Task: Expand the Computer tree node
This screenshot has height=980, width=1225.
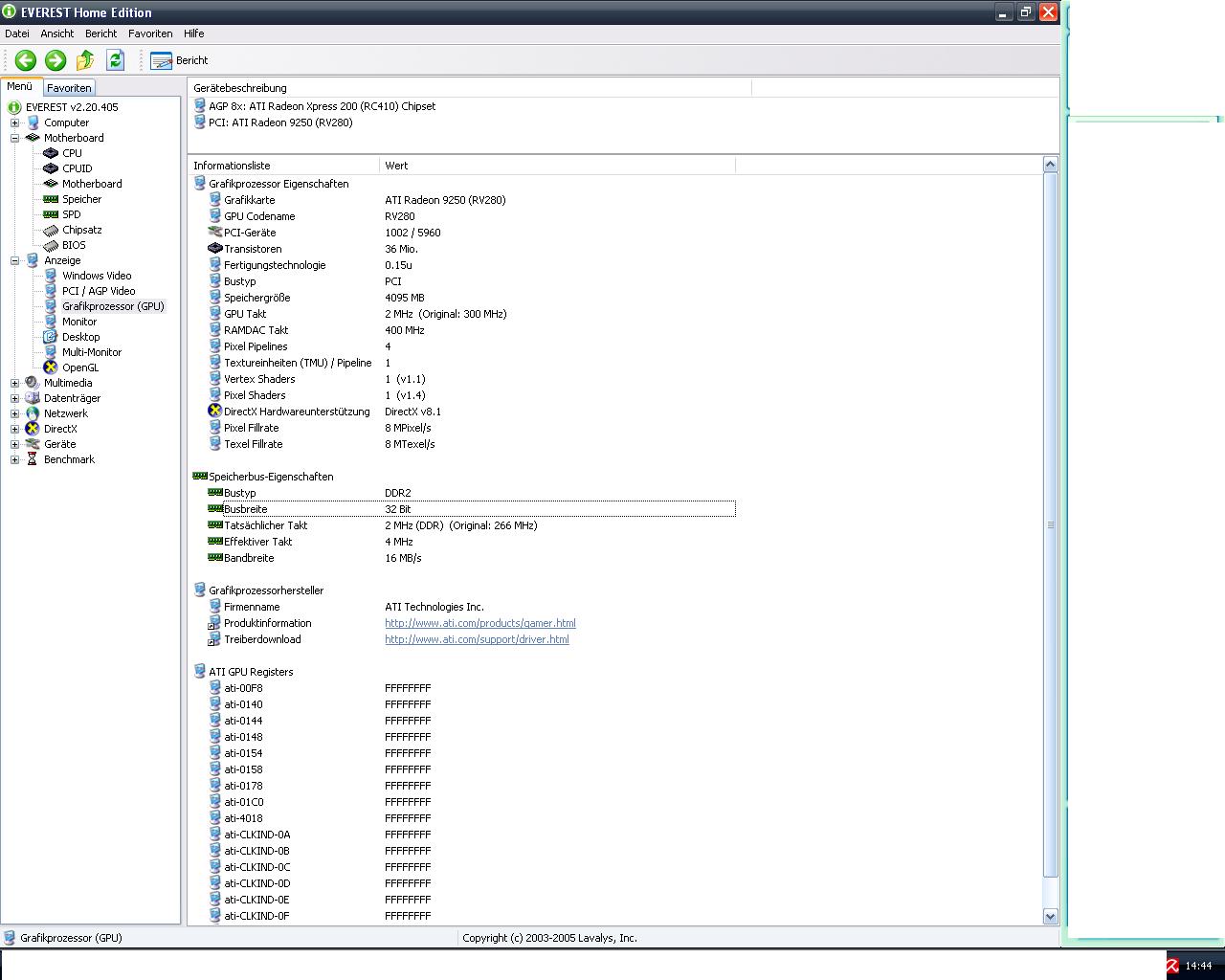Action: tap(14, 122)
